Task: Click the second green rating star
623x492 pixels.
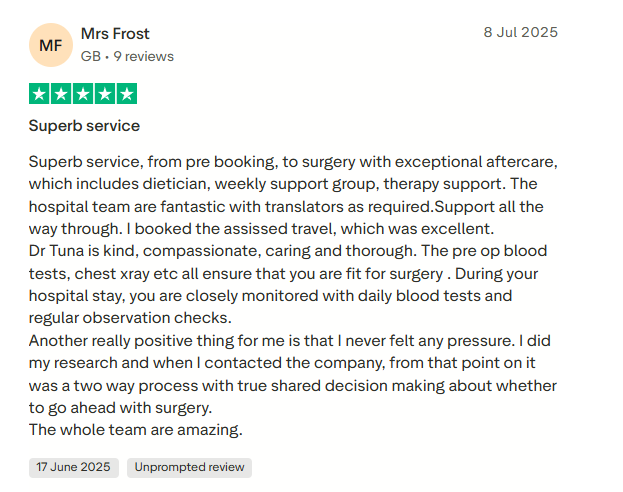Action: [x=61, y=94]
